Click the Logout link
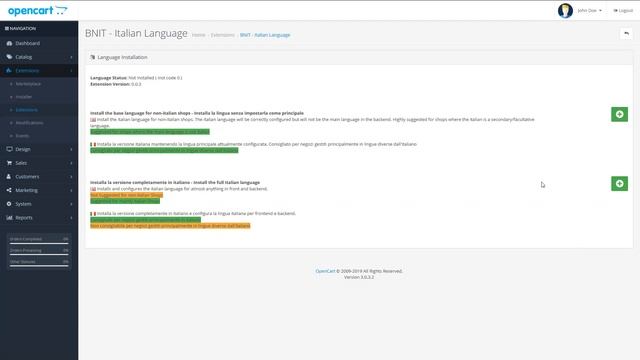 623,11
